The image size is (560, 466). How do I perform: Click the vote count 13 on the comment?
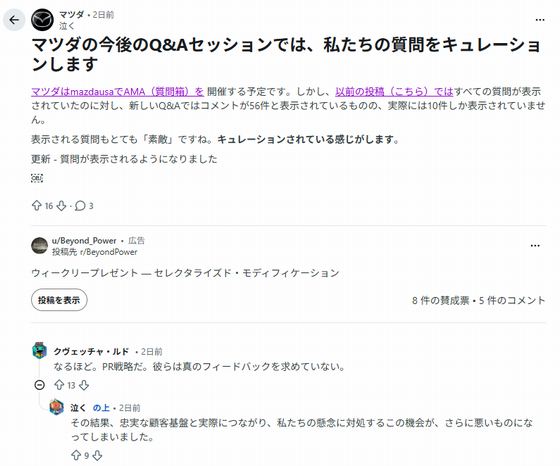pyautogui.click(x=71, y=385)
